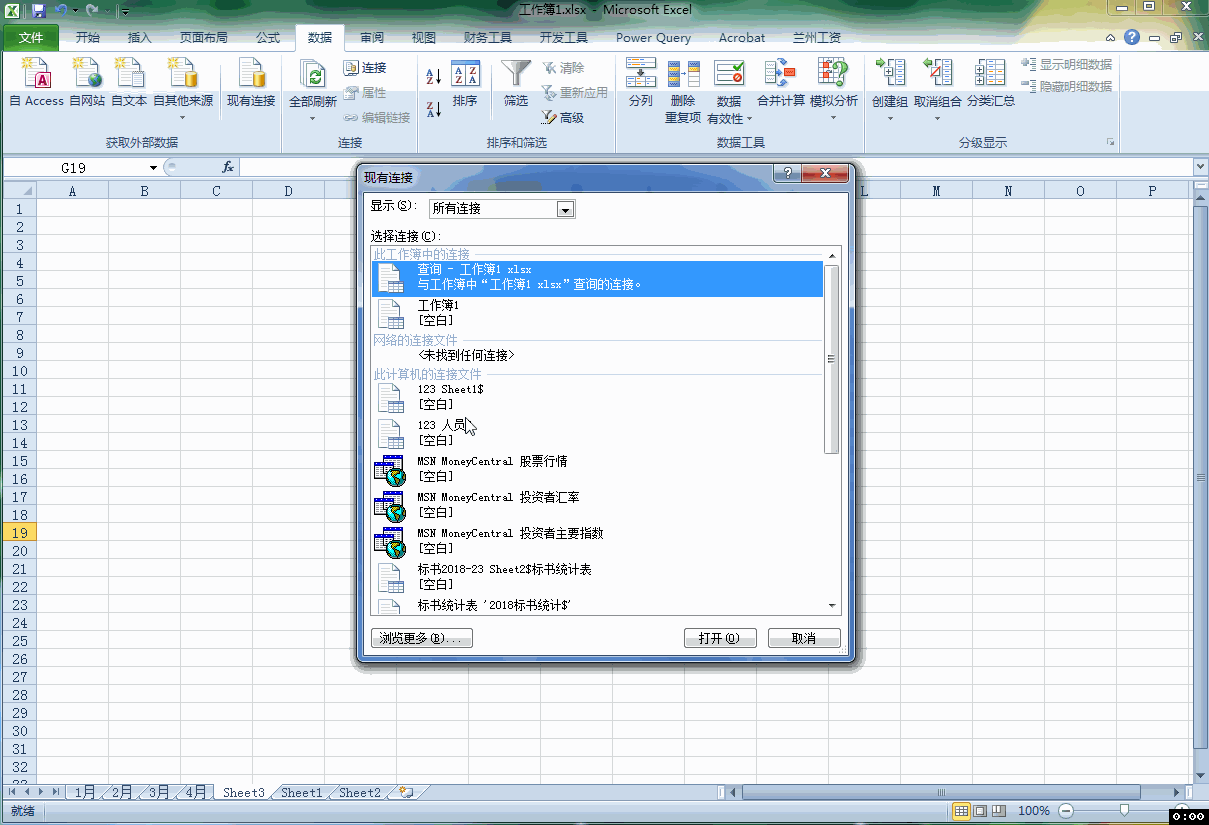Open the 分级显示 dialog launcher

coord(1110,143)
